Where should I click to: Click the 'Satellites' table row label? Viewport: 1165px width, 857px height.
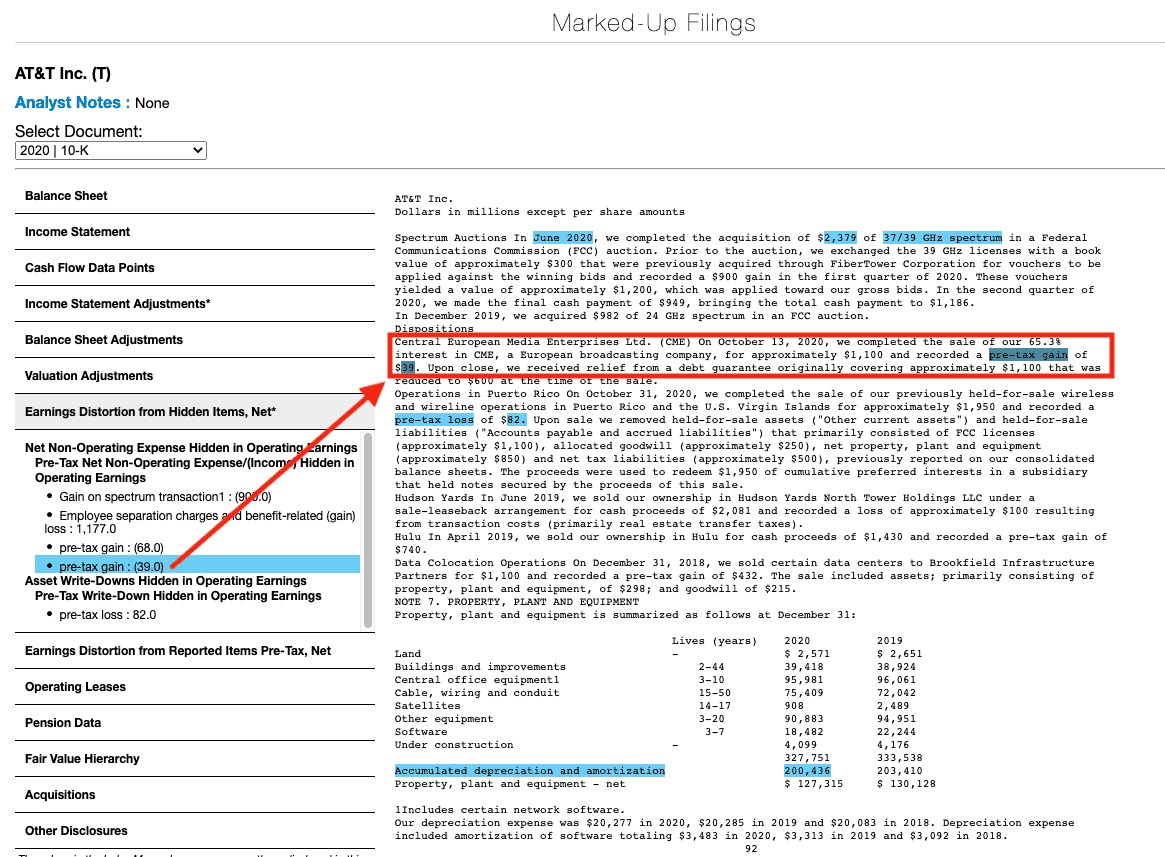click(427, 706)
